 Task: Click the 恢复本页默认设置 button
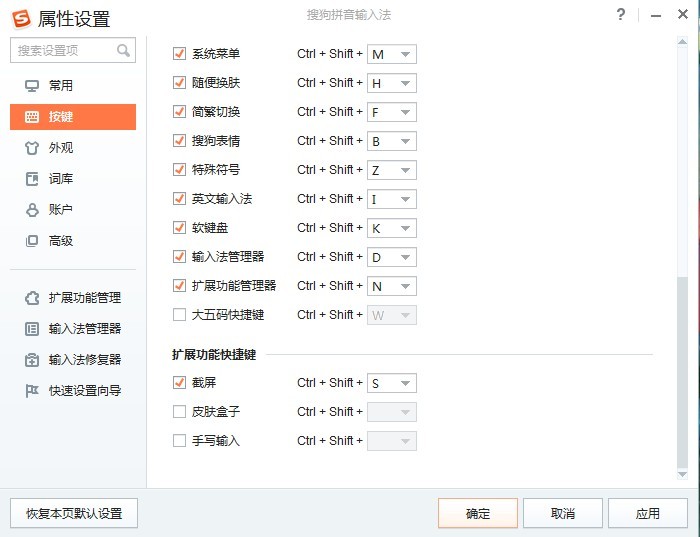(x=74, y=513)
